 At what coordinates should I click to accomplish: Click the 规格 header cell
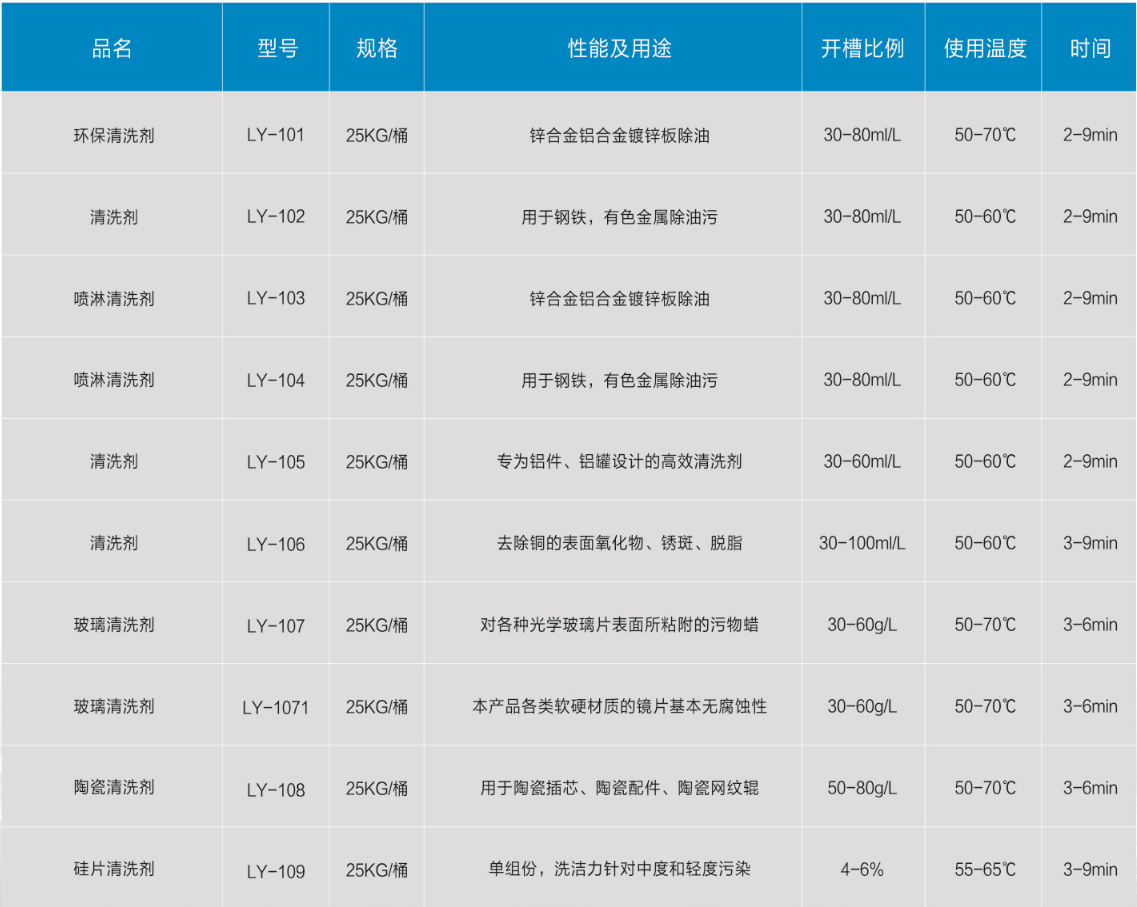click(377, 49)
